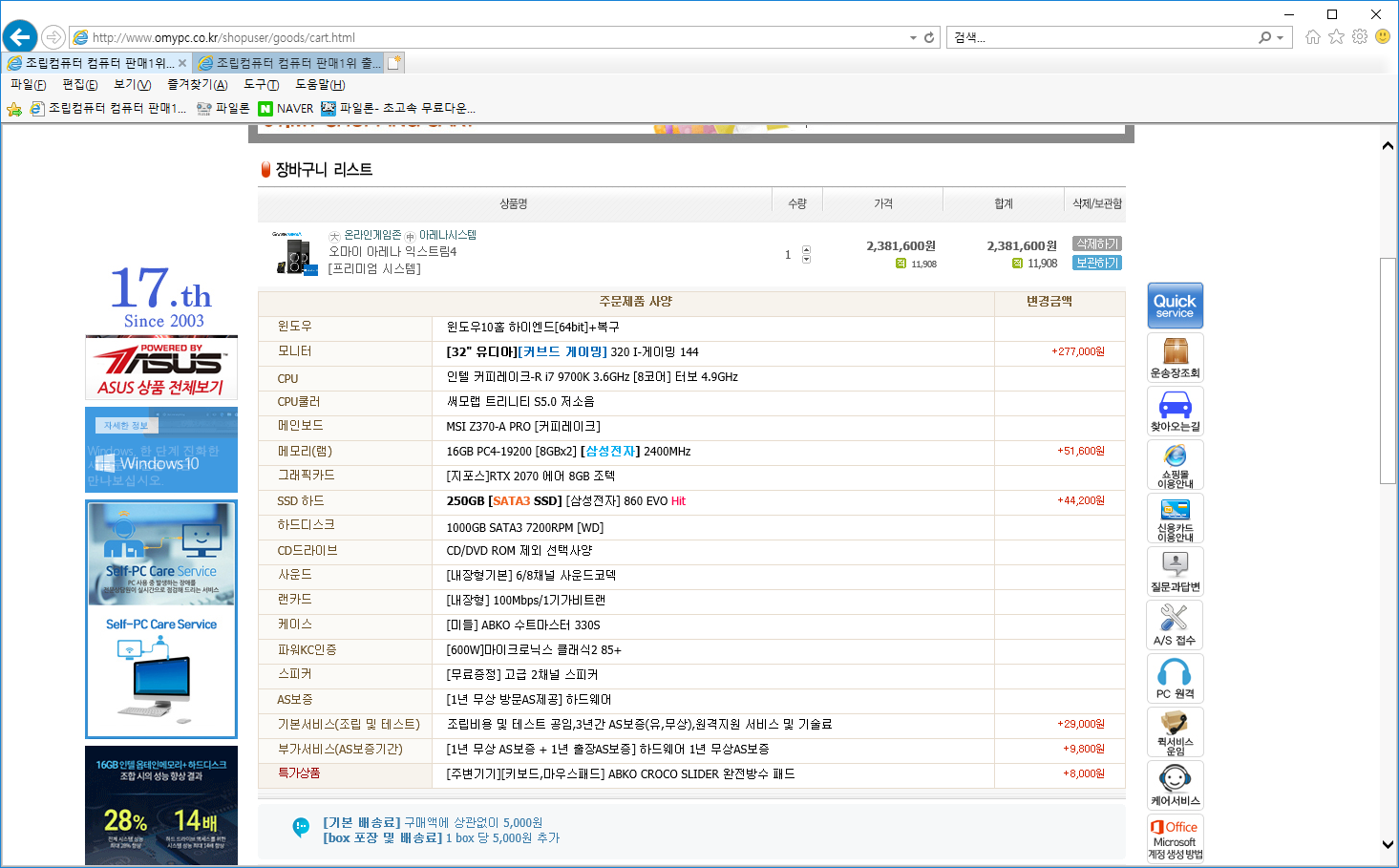Open 퀵서비스 운임 icon
The image size is (1399, 868).
[x=1176, y=732]
